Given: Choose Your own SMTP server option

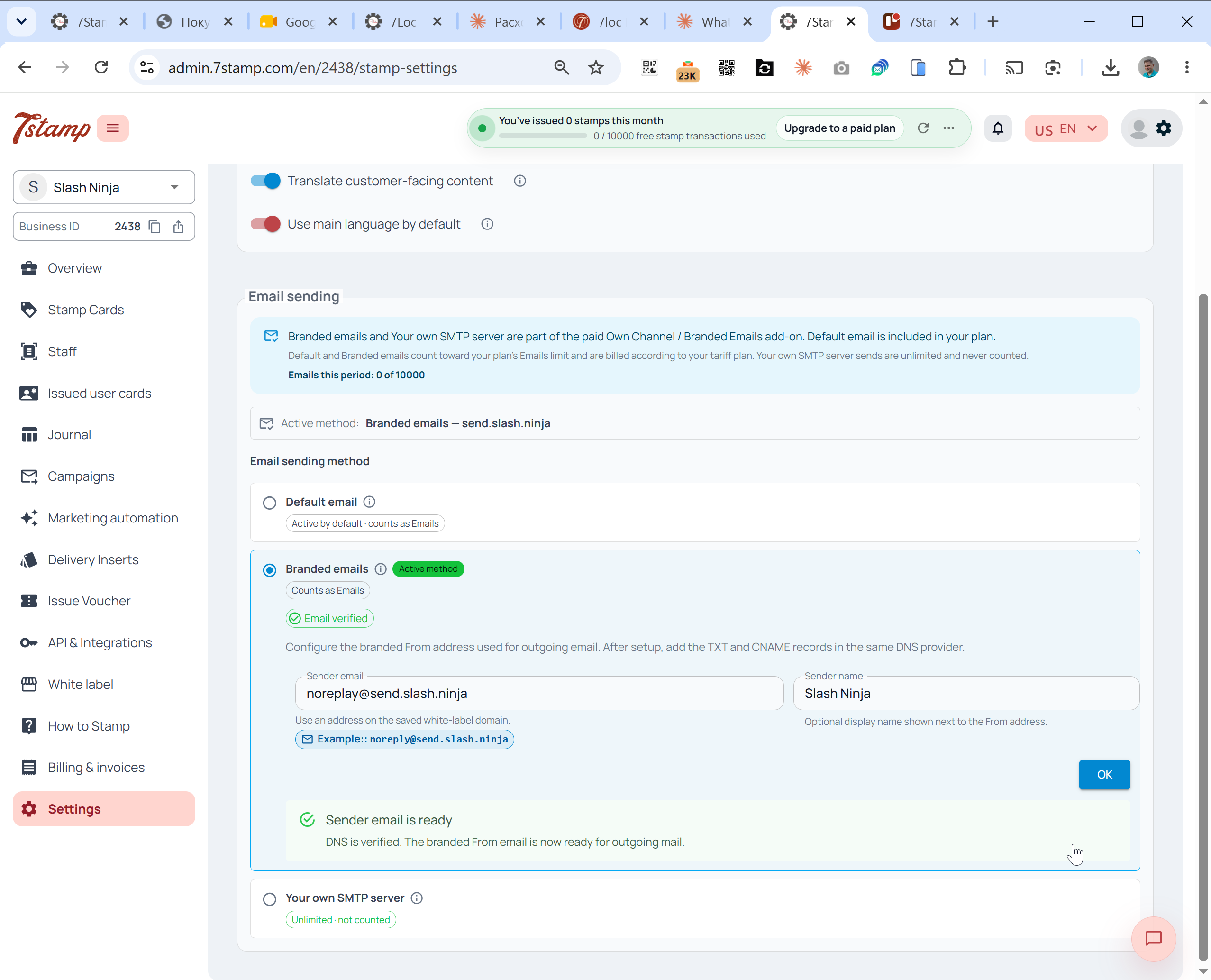Looking at the screenshot, I should pos(270,899).
